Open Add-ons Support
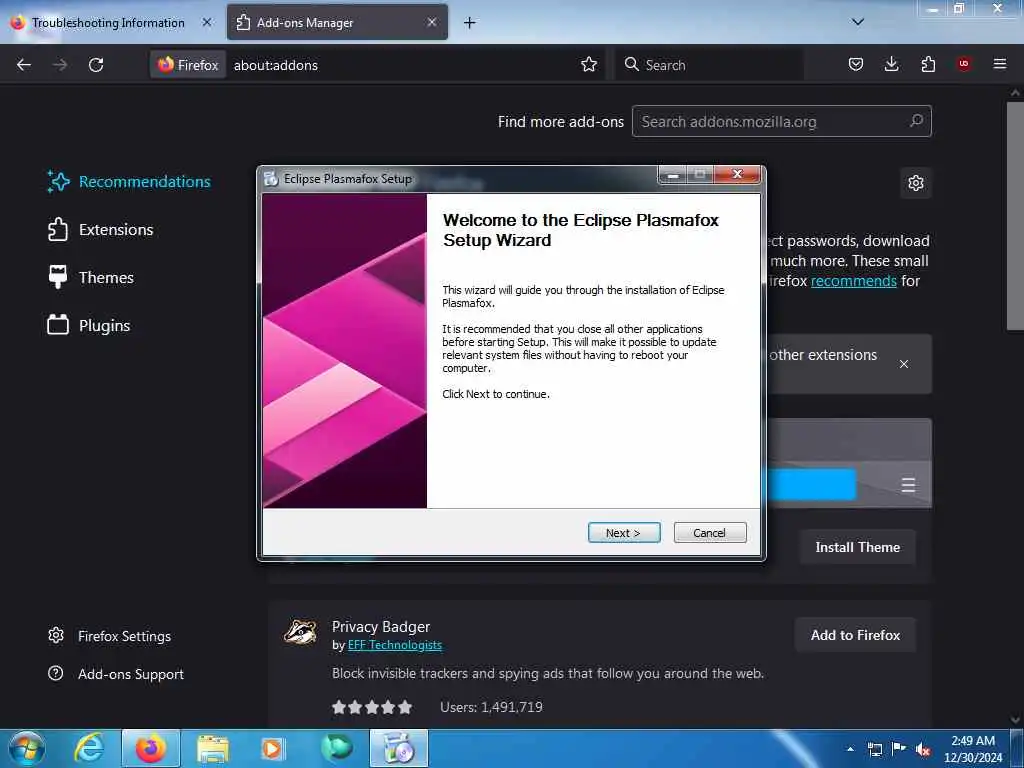1024x768 pixels. tap(116, 674)
